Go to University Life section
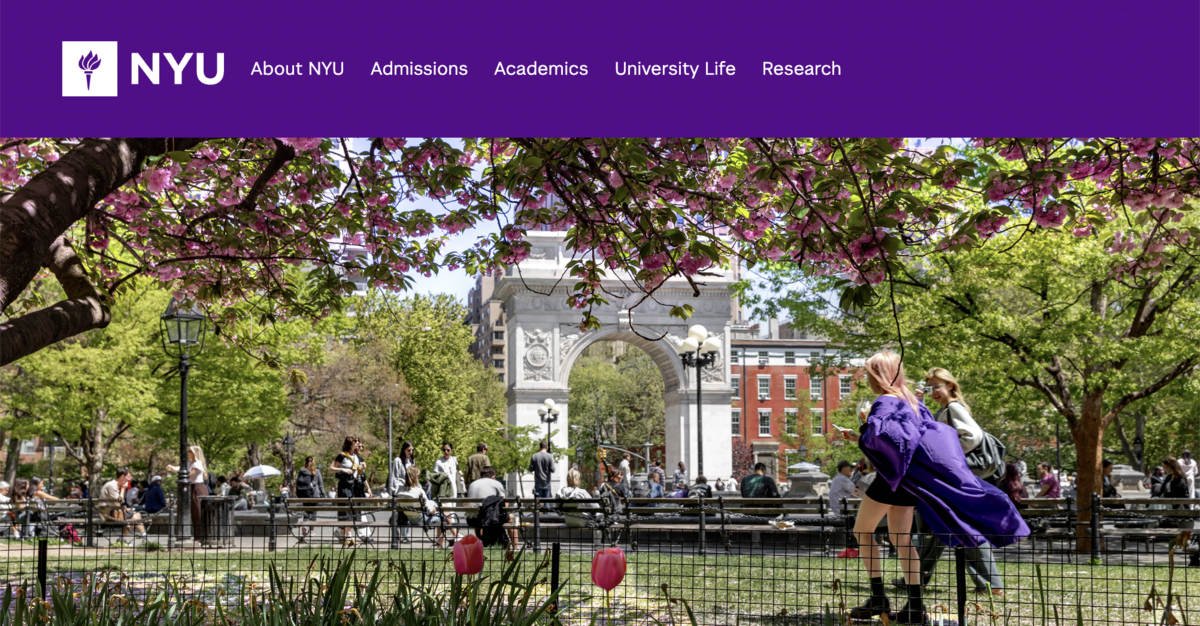 click(675, 69)
